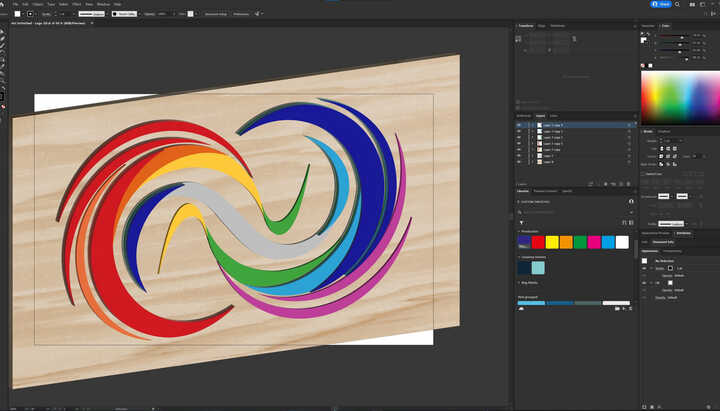Switch to the Gradient panel tab
This screenshot has height=411, width=720.
point(664,131)
